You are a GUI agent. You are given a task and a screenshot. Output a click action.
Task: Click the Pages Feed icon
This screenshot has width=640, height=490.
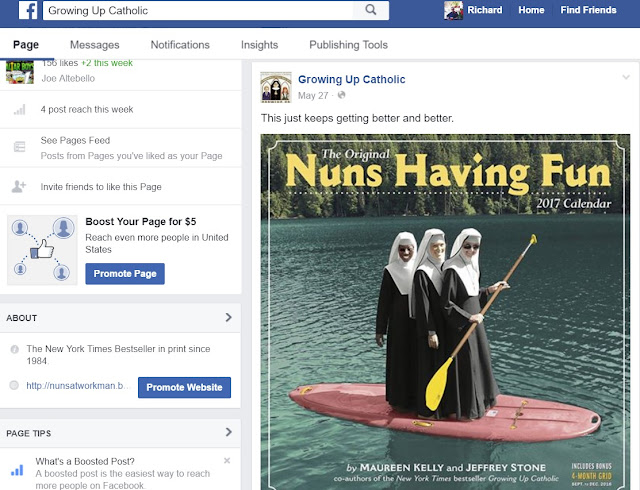(20, 147)
